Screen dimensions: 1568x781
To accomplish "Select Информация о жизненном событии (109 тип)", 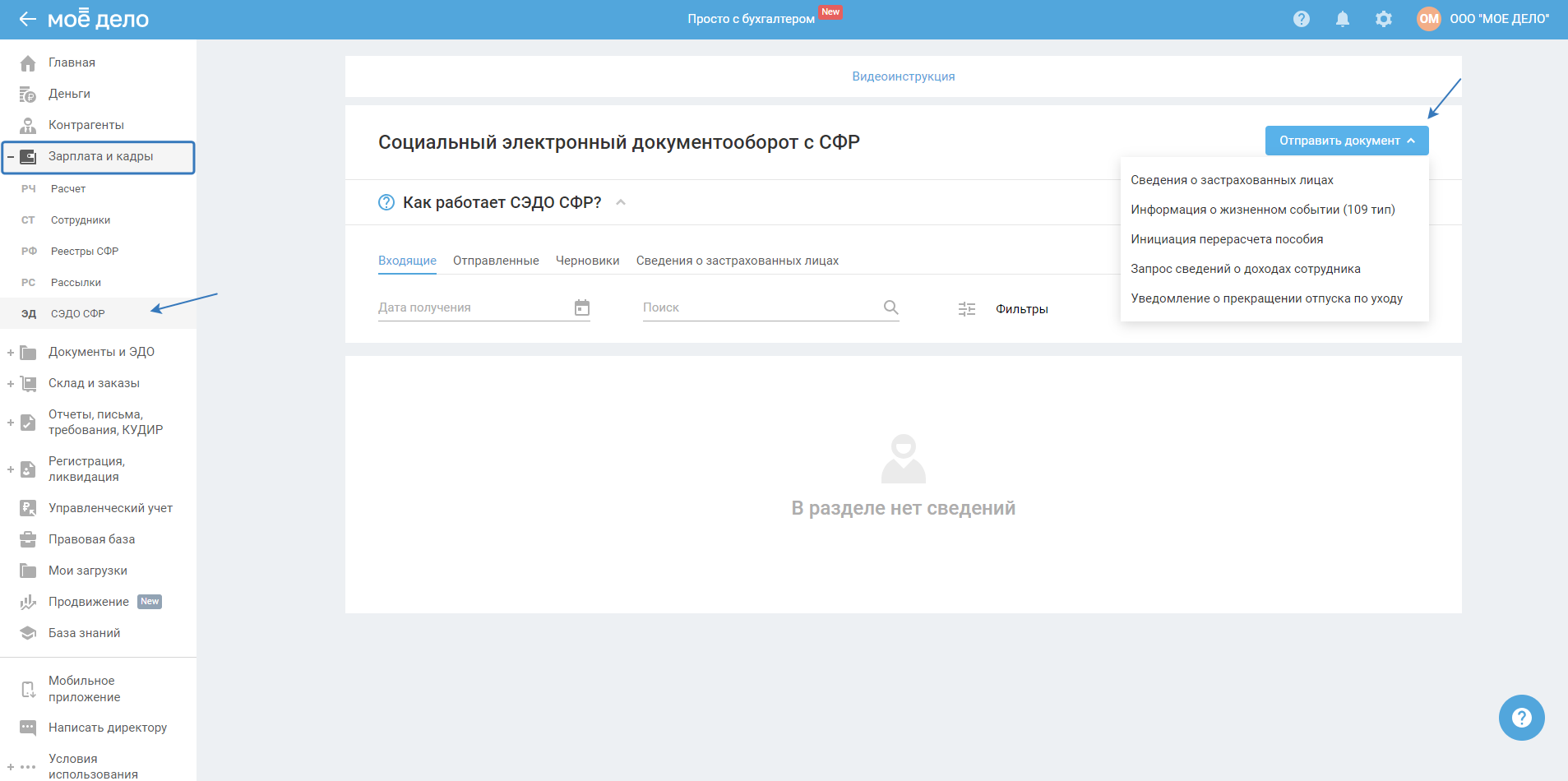I will pos(1274,210).
